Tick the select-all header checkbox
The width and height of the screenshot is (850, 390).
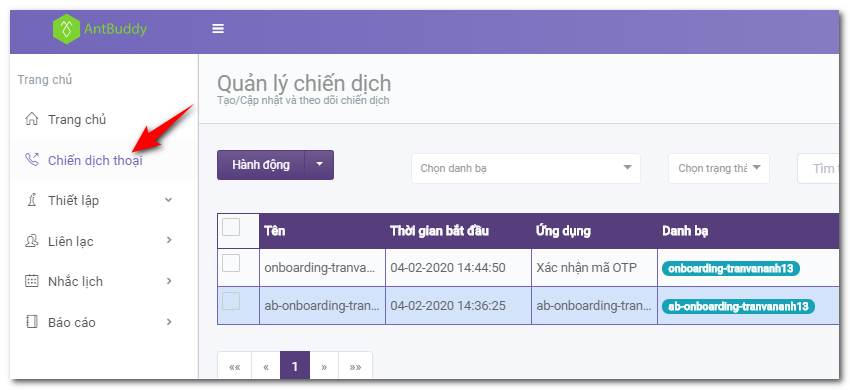point(231,227)
